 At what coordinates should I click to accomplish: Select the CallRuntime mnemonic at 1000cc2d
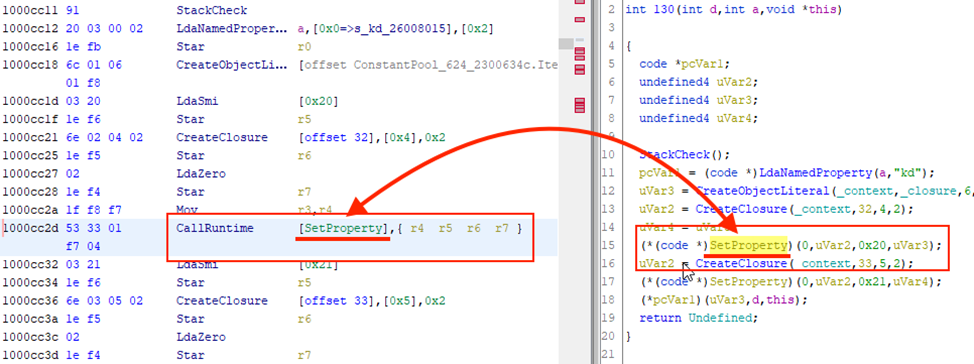[216, 228]
